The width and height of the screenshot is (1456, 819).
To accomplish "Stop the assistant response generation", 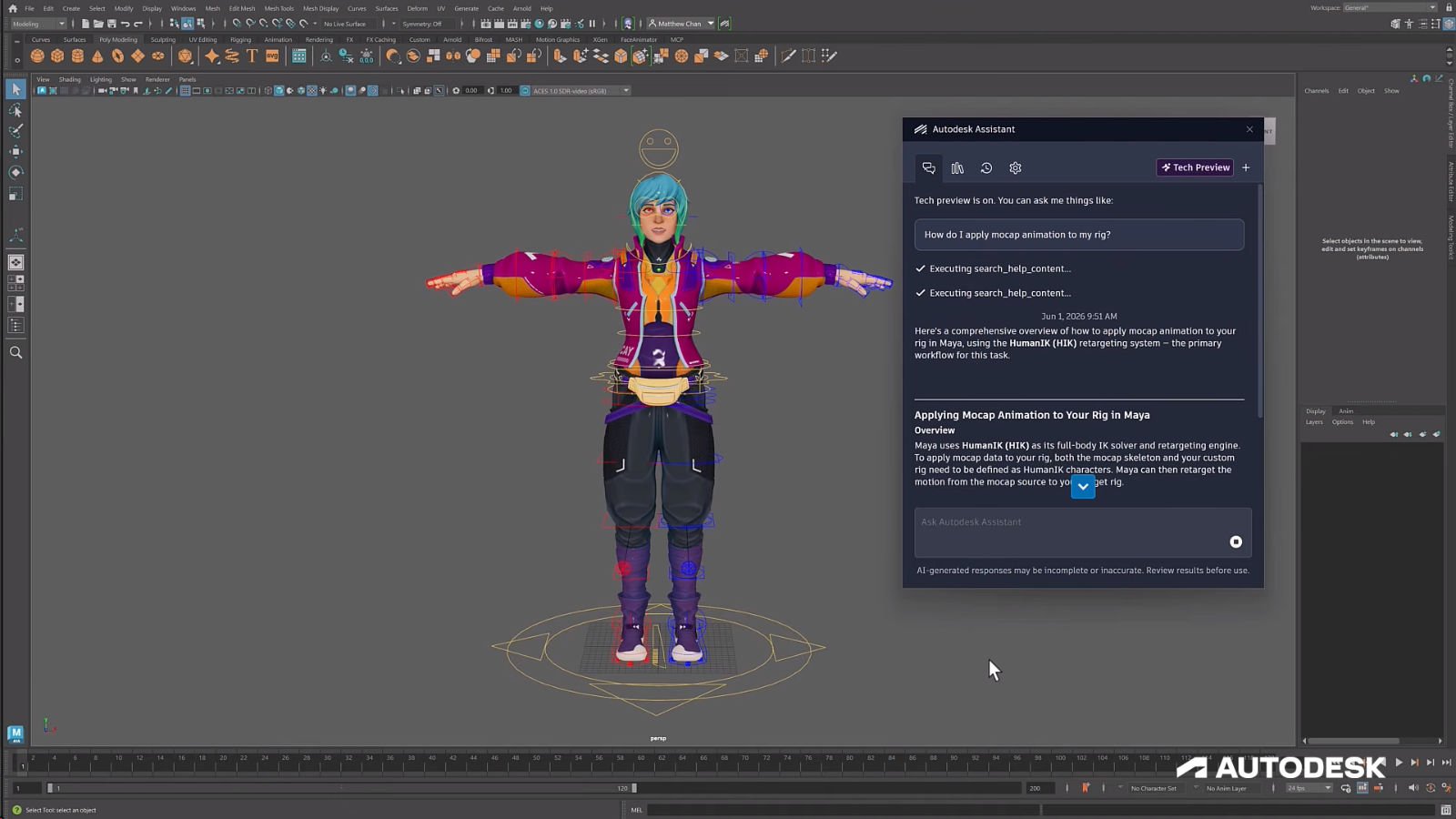I will (1236, 542).
